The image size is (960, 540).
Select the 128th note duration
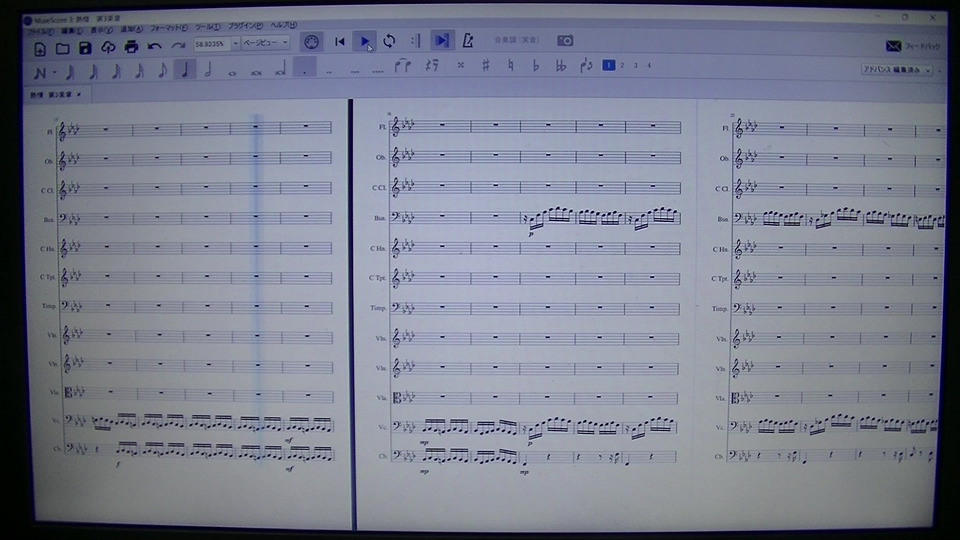click(x=70, y=73)
